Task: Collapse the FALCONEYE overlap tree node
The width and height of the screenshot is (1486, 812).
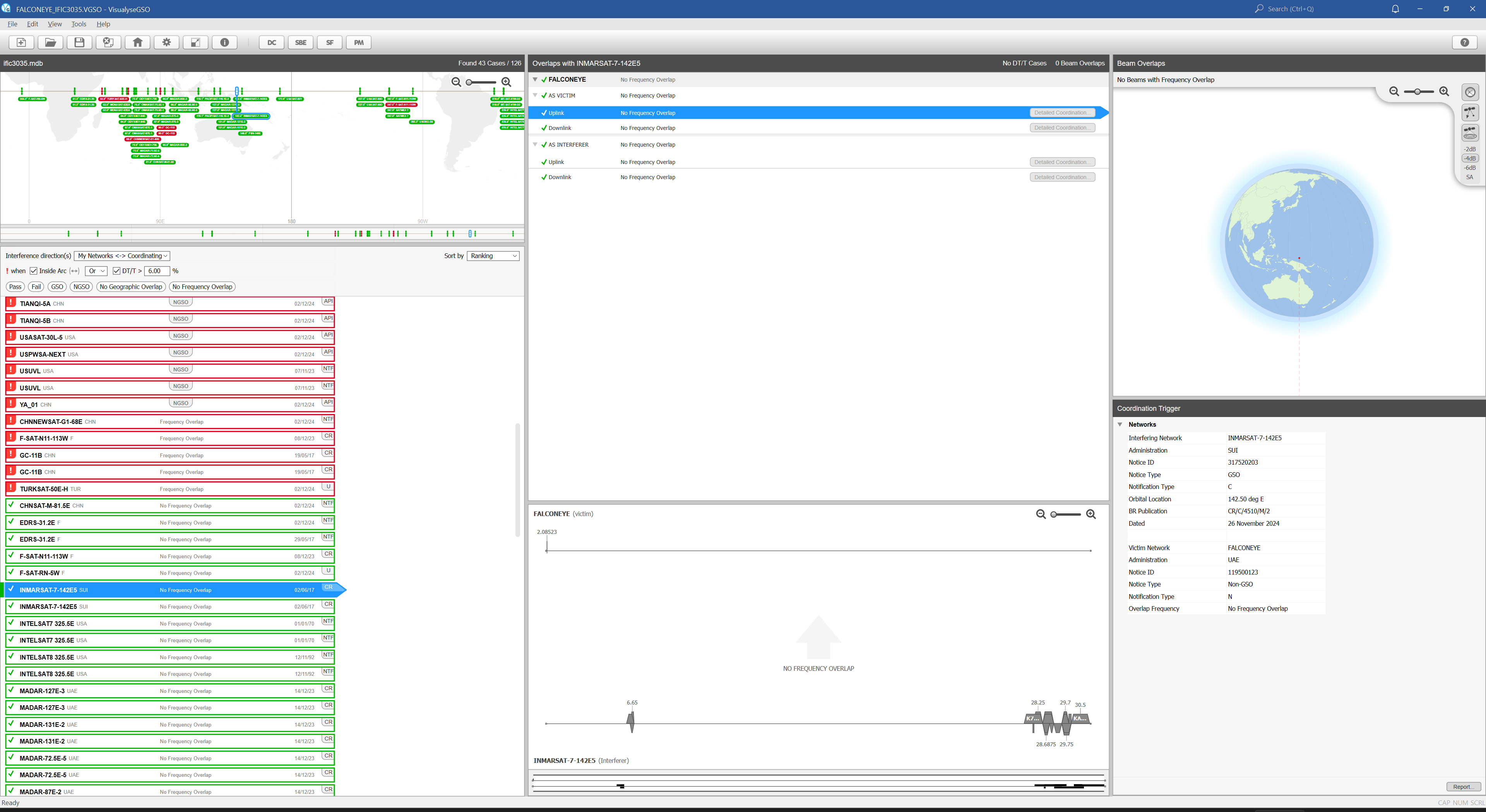Action: pos(535,80)
